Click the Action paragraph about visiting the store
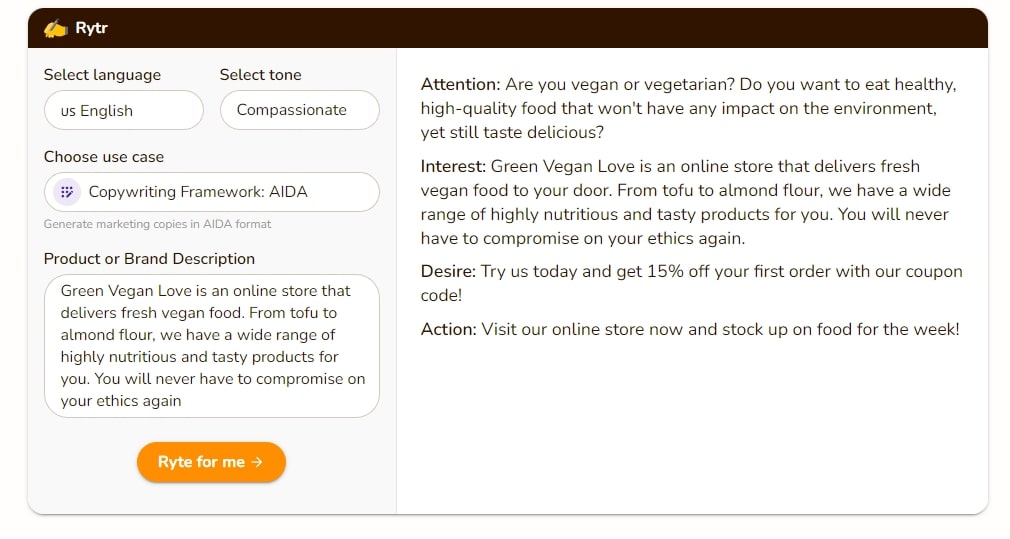 click(690, 329)
